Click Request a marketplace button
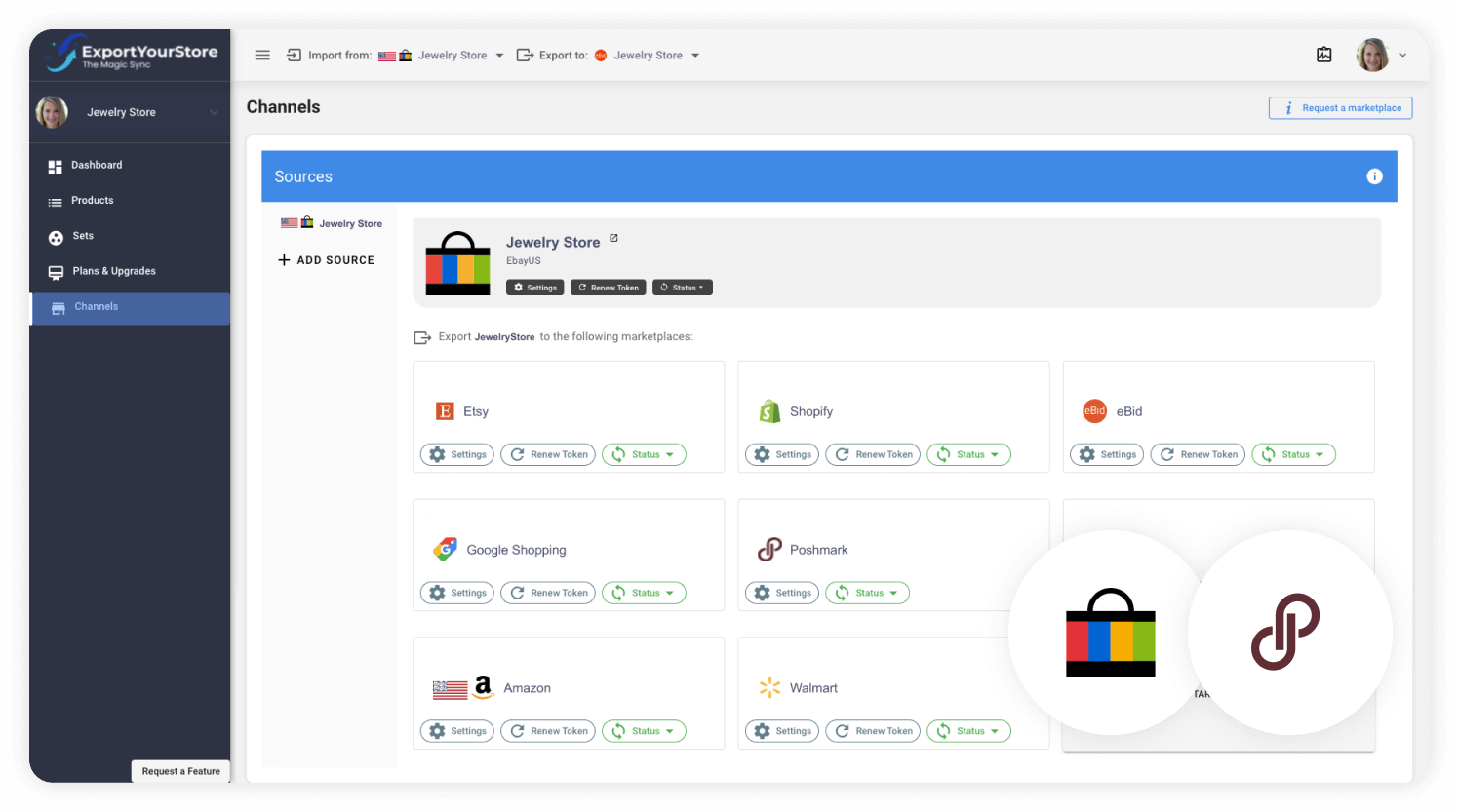The image size is (1458, 812). pos(1341,108)
